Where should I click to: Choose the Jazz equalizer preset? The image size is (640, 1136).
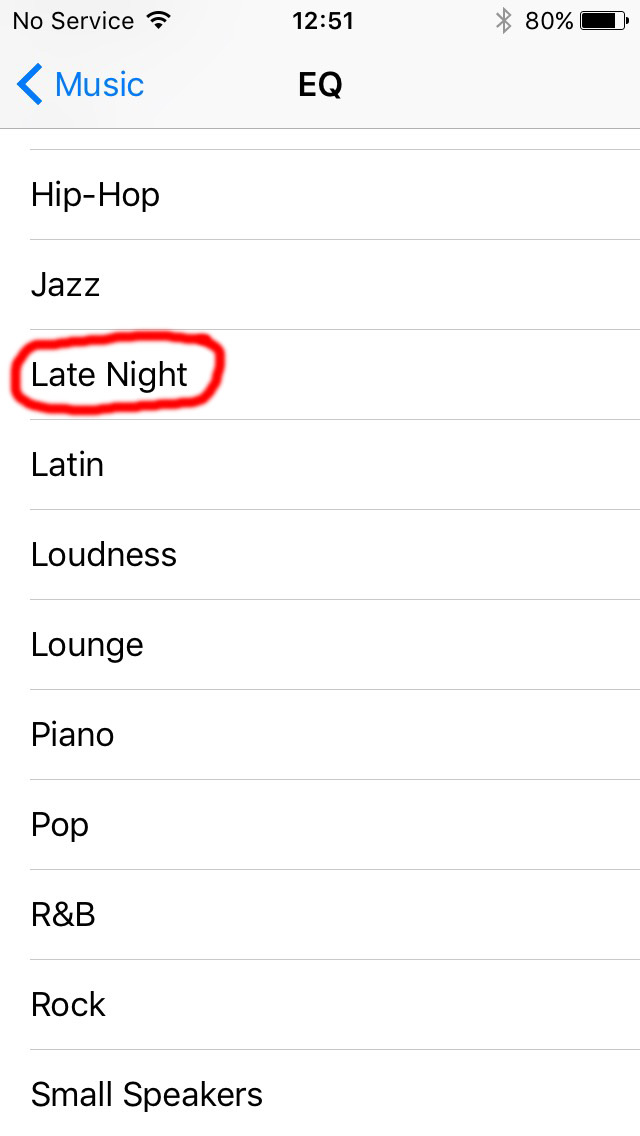click(x=320, y=285)
